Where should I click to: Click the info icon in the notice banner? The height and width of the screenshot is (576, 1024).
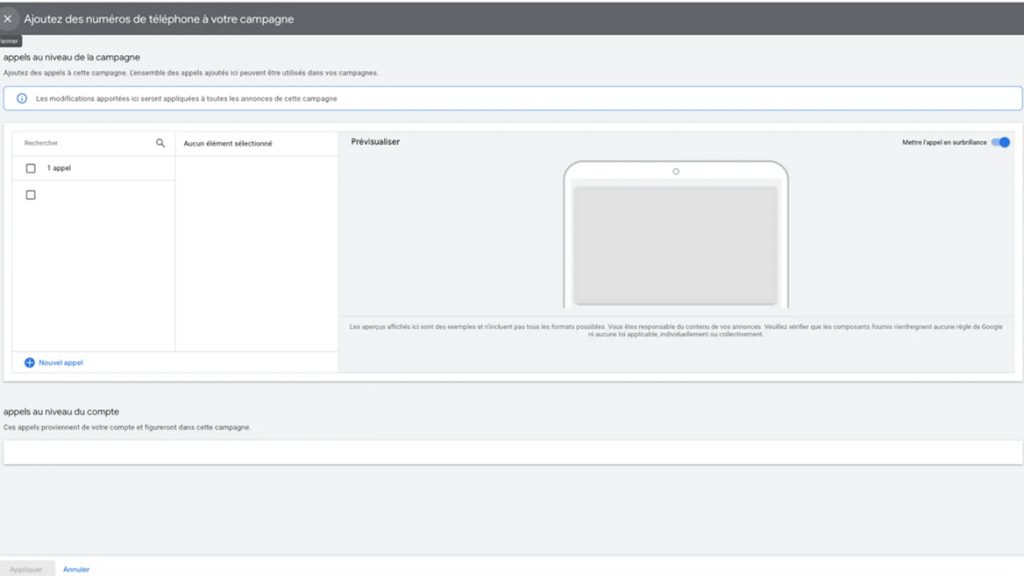click(x=22, y=99)
